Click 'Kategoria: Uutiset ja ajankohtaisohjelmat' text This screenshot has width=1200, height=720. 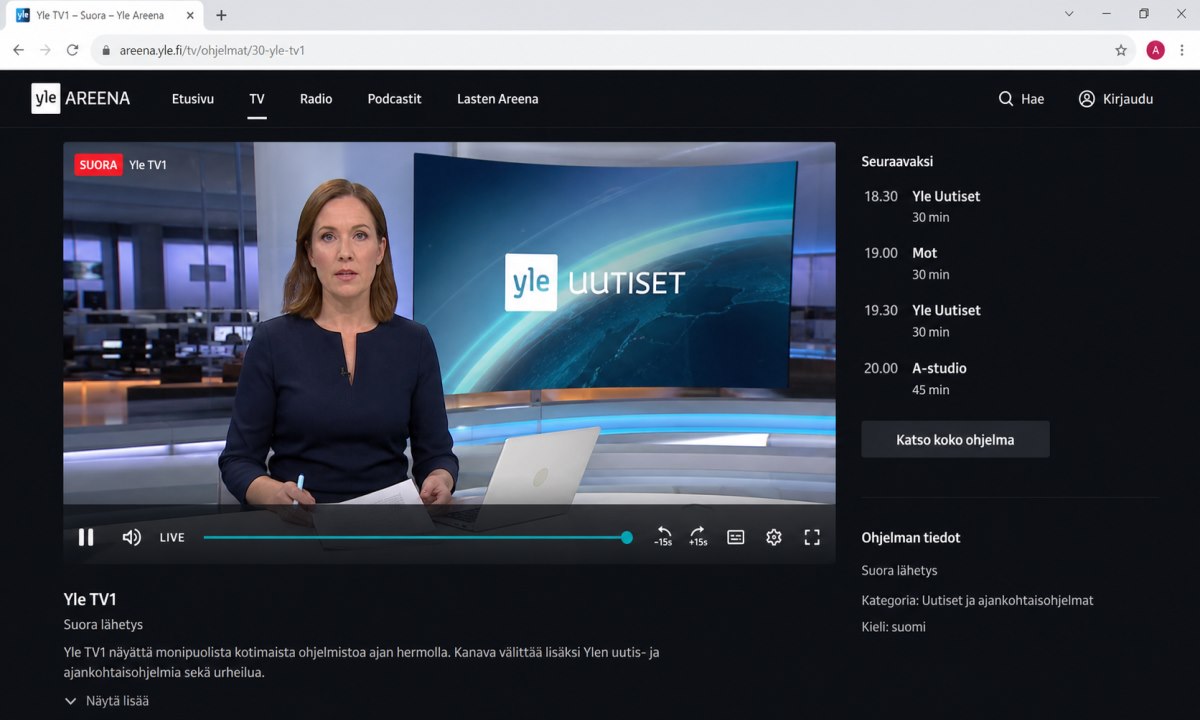[977, 601]
